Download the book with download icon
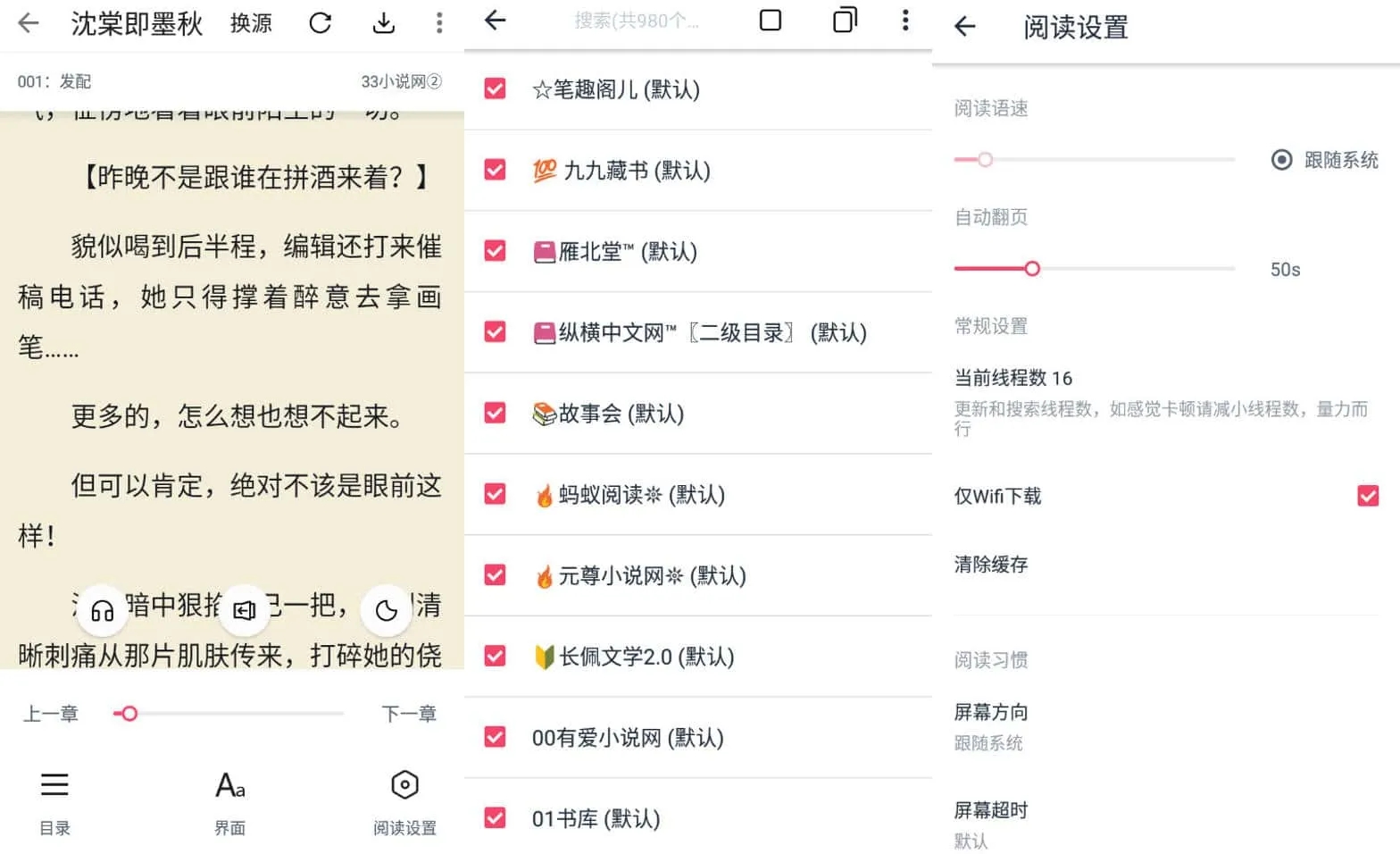The image size is (1400, 854). [x=384, y=23]
